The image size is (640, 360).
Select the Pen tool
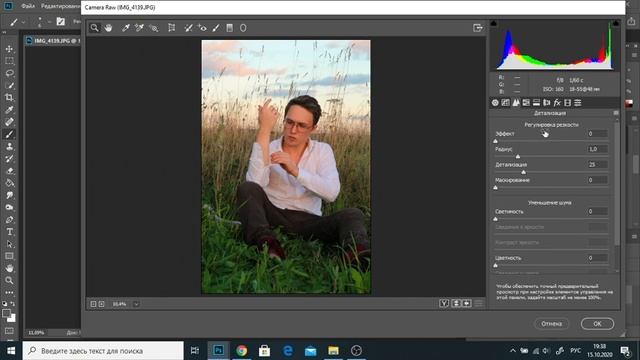[9, 220]
